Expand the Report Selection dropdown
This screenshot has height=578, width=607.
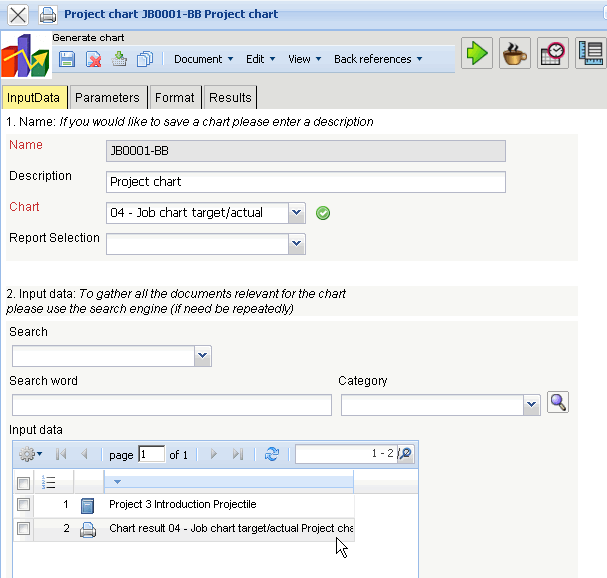pos(296,243)
